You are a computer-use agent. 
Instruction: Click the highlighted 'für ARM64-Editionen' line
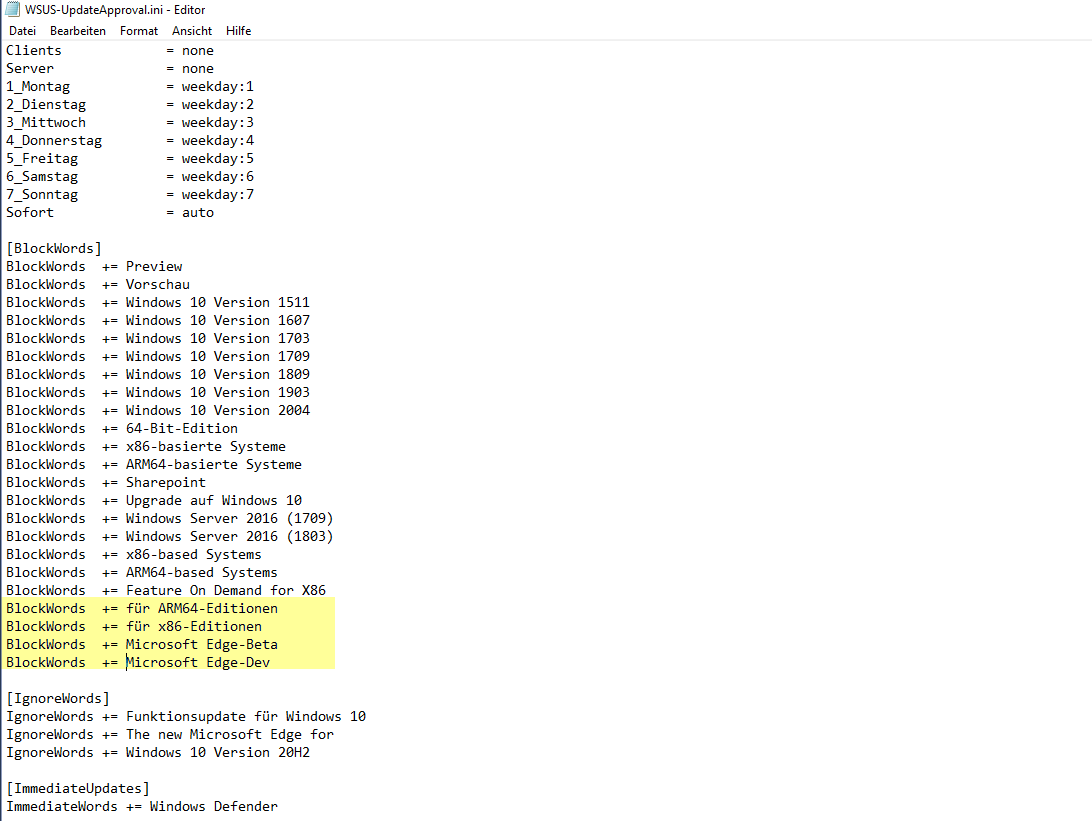click(x=142, y=609)
